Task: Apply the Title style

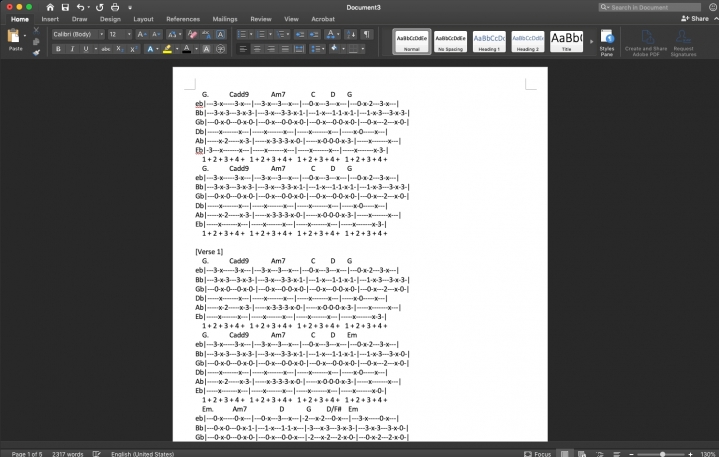Action: (x=567, y=42)
